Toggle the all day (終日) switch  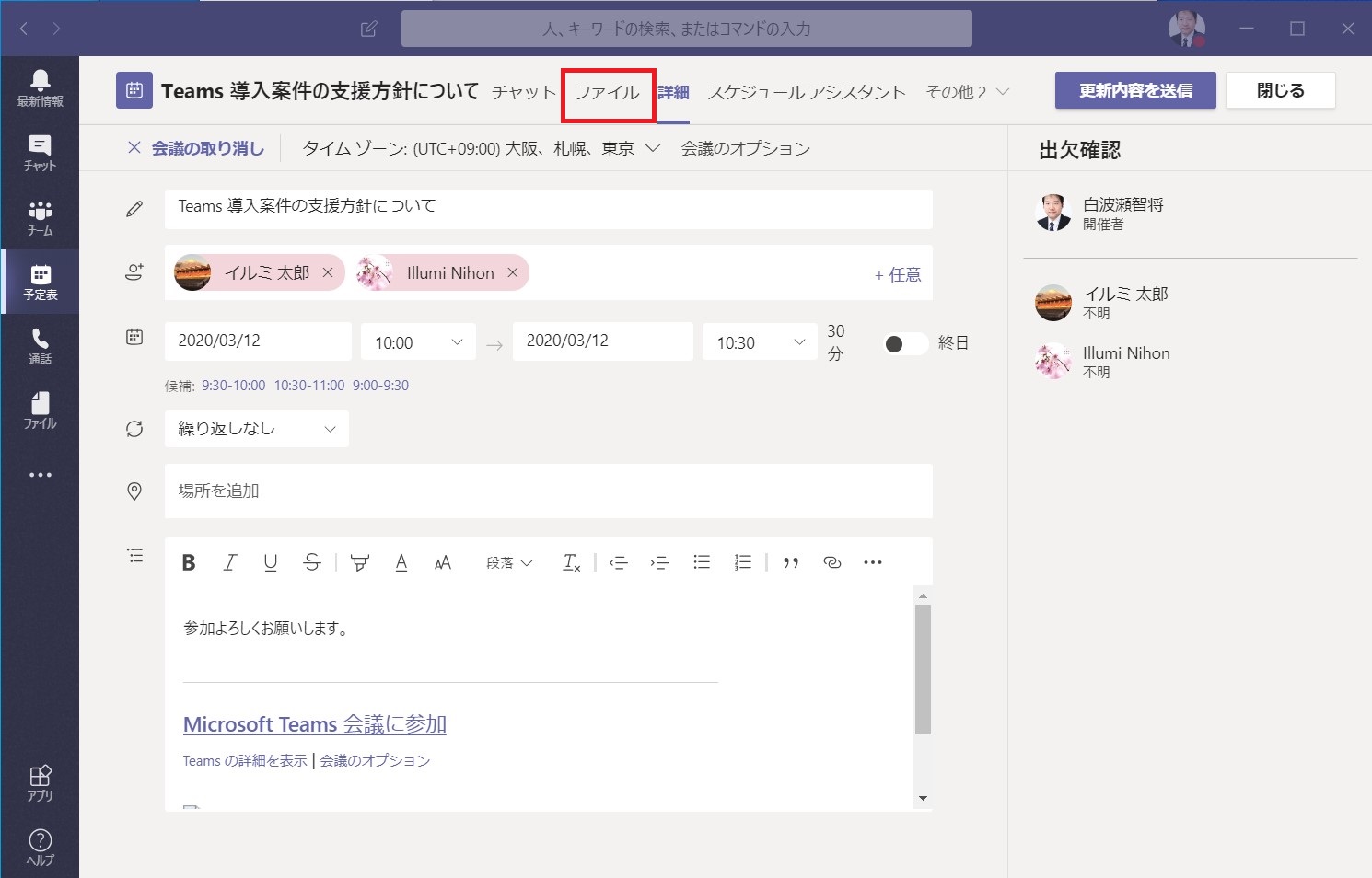point(904,343)
